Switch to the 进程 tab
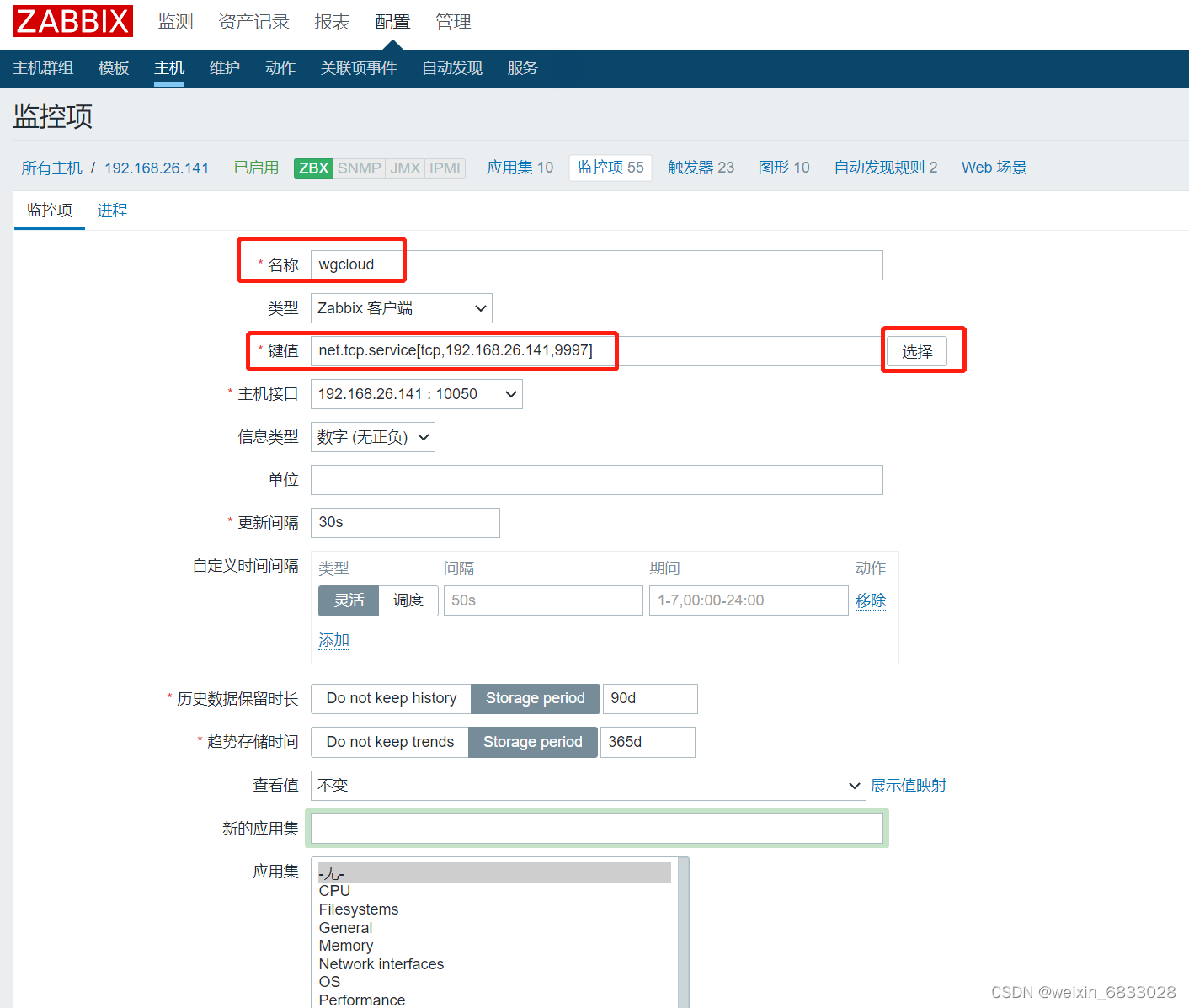Viewport: 1189px width, 1008px height. coord(112,210)
